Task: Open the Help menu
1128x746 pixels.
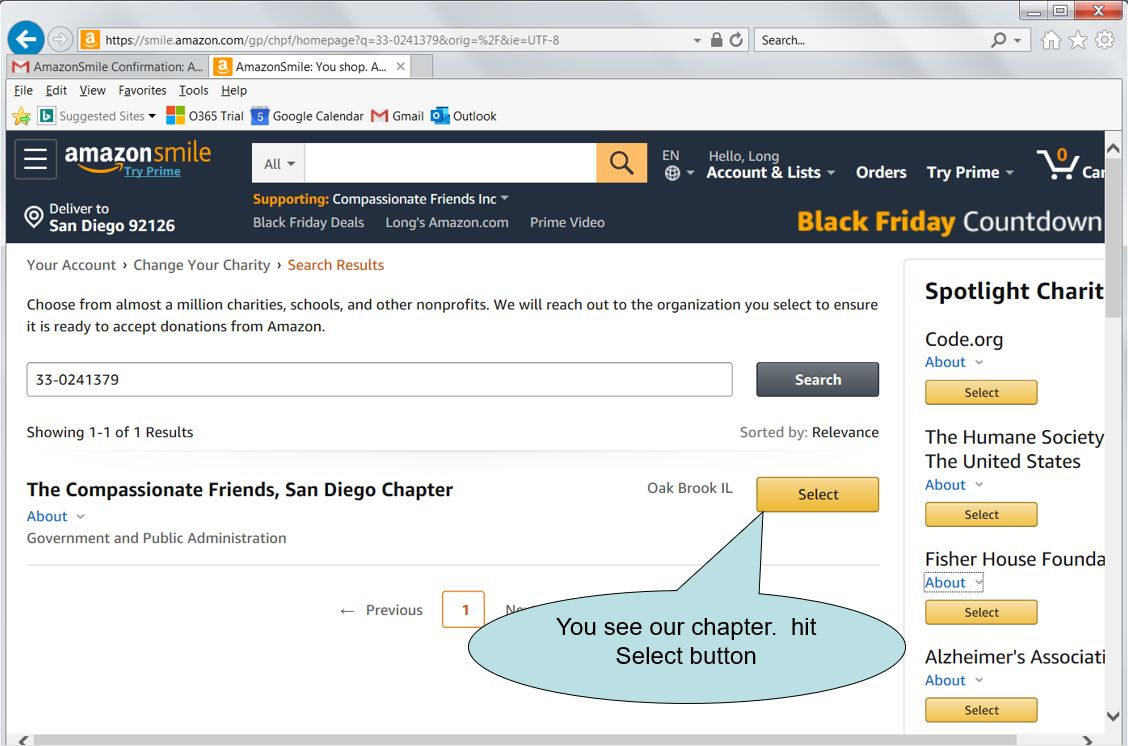Action: [234, 90]
